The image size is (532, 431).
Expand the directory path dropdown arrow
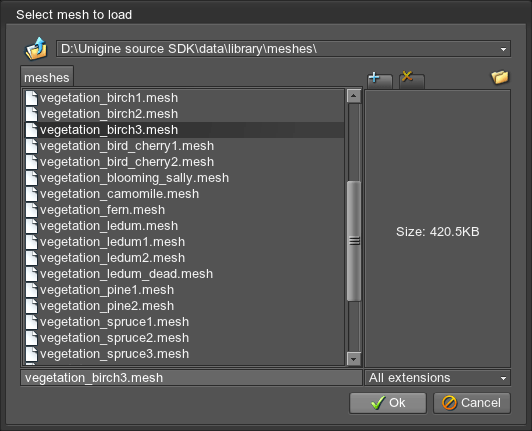pos(504,49)
